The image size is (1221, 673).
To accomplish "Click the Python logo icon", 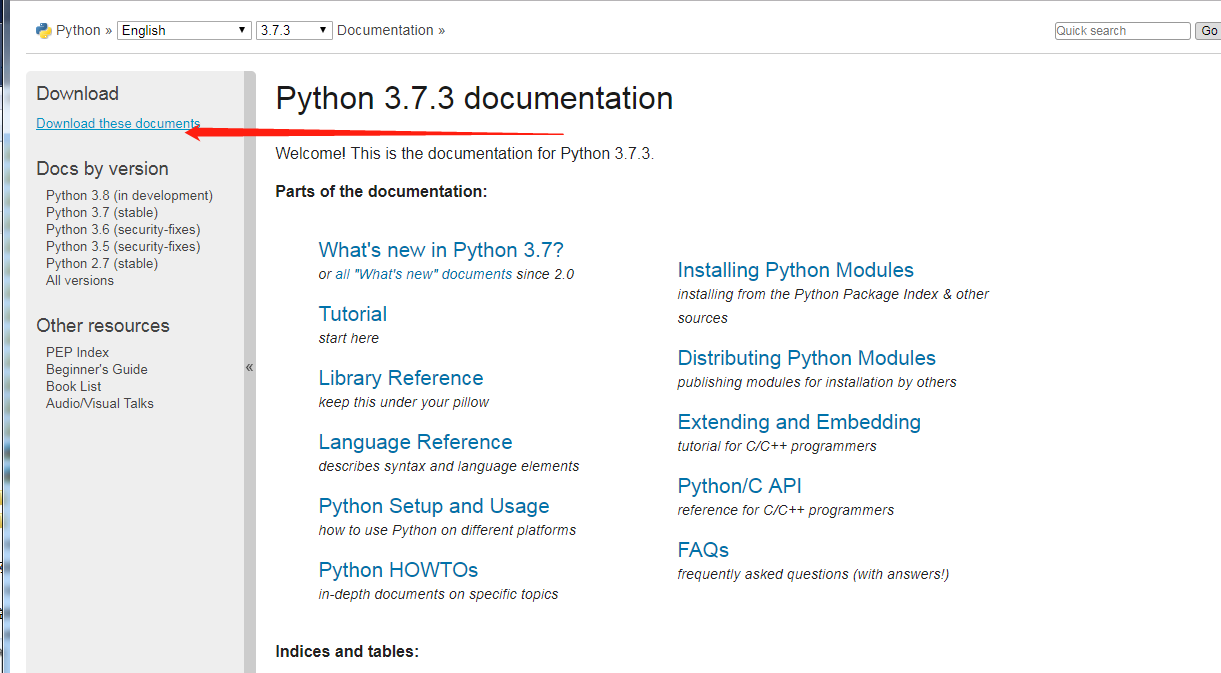I will point(43,30).
